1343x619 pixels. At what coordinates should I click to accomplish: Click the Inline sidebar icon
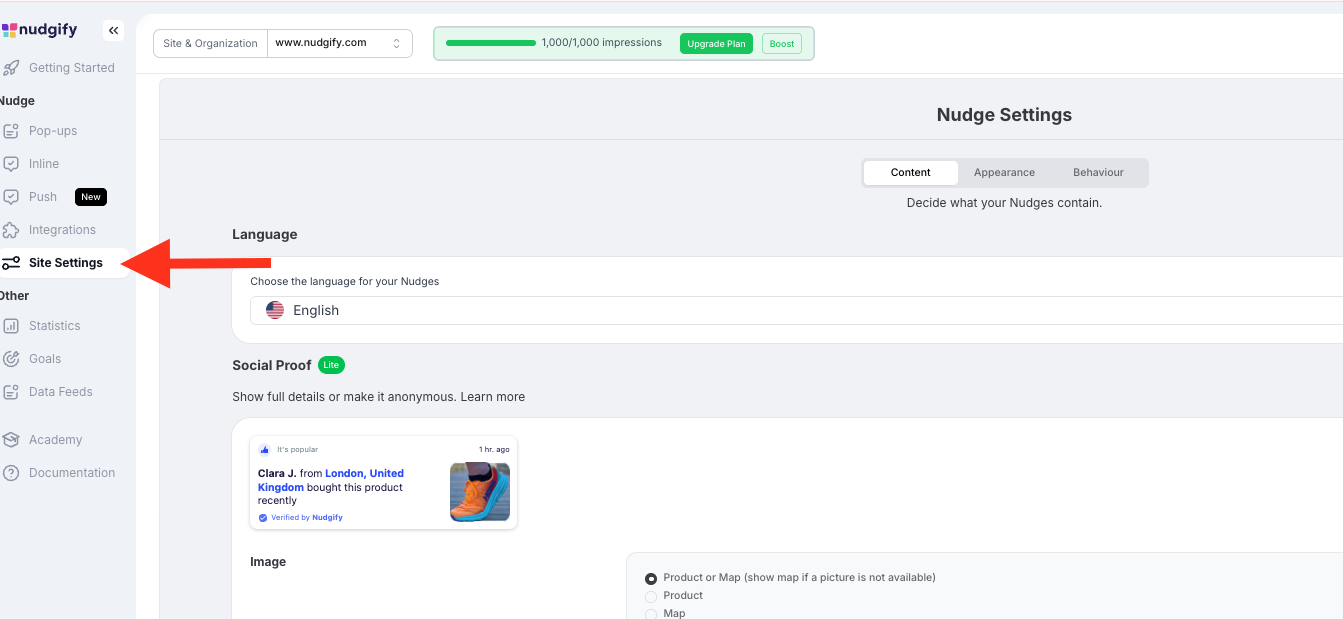pyautogui.click(x=11, y=164)
